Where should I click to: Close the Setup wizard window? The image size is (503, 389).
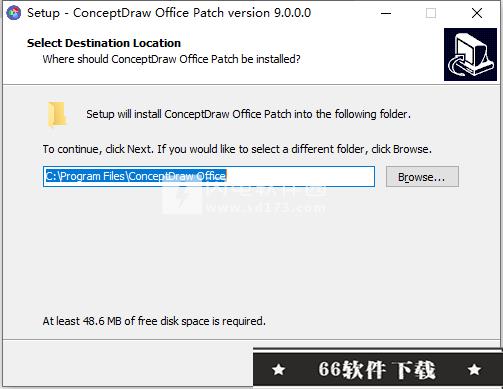[477, 13]
